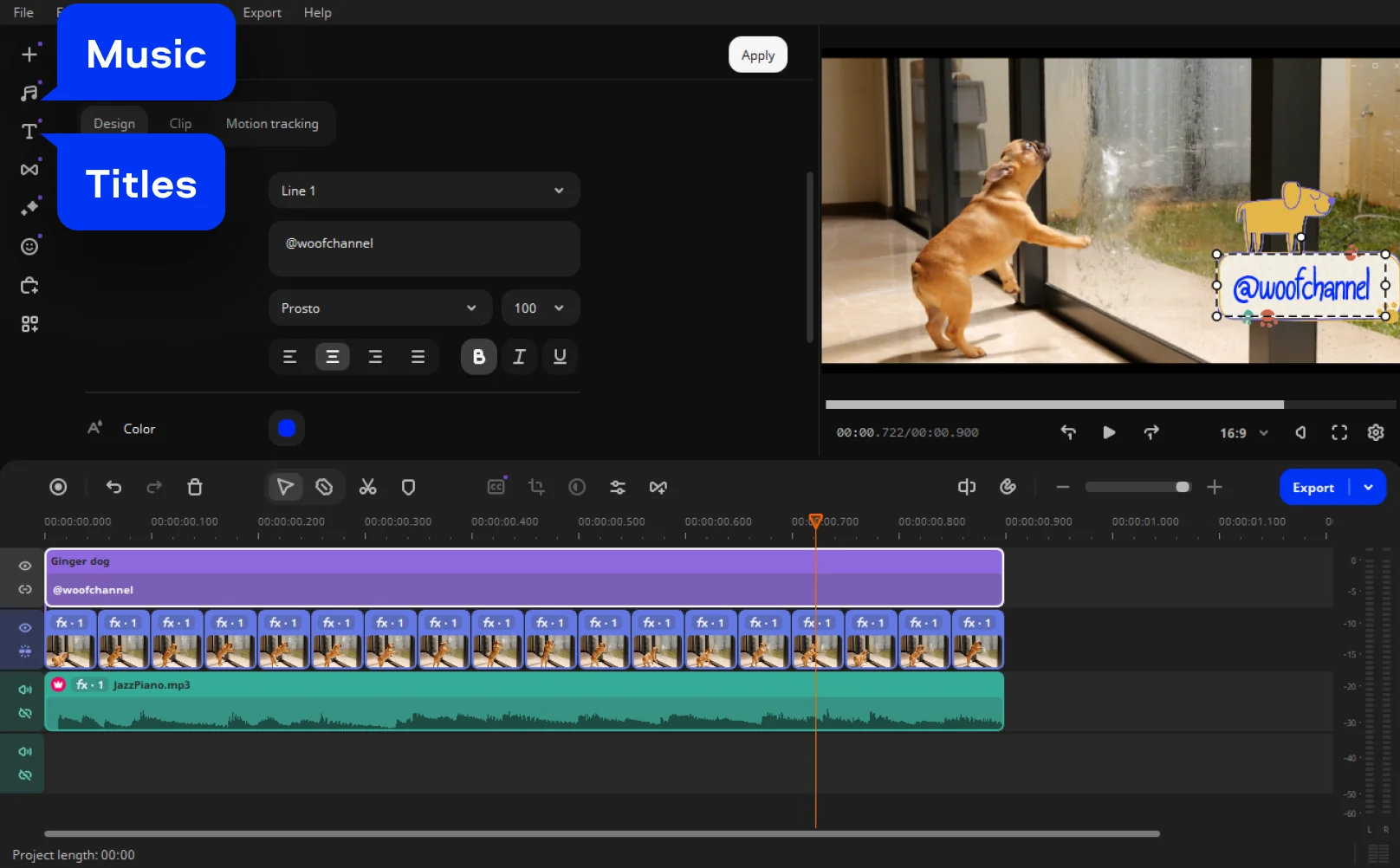Image resolution: width=1400 pixels, height=868 pixels.
Task: Hide the title track with eye icon
Action: pyautogui.click(x=25, y=566)
